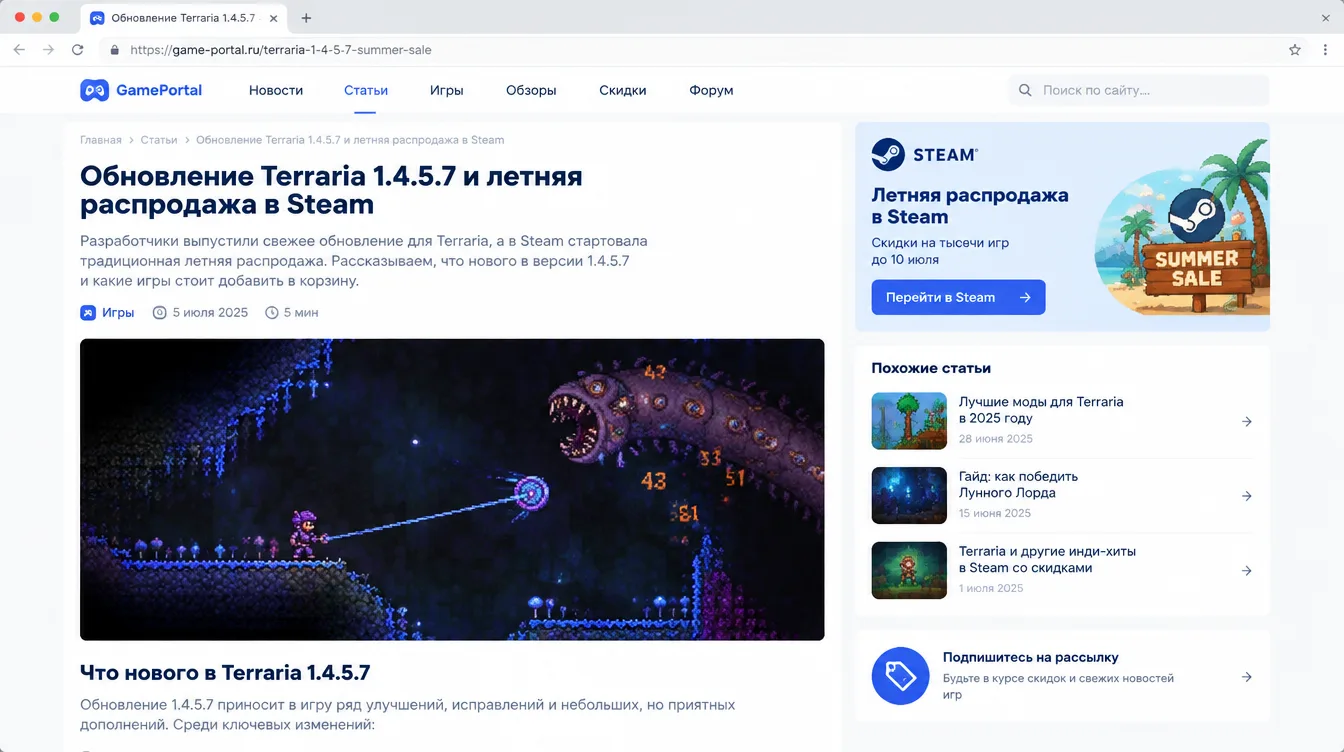Go to the Игры nav item
The image size is (1344, 752).
(x=447, y=90)
